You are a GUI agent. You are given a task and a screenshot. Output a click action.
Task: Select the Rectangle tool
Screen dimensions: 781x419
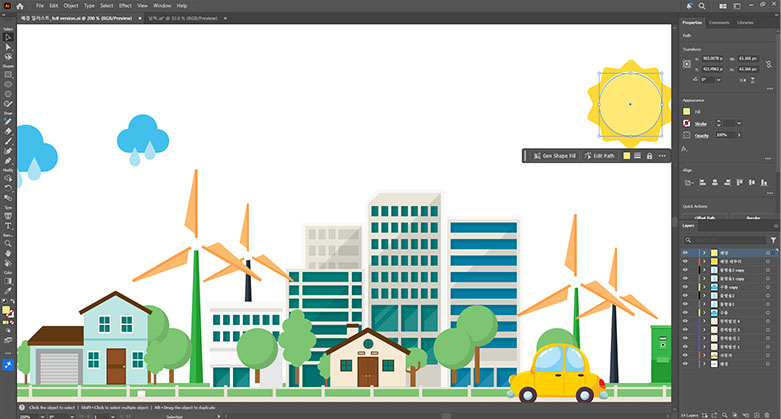click(x=8, y=75)
